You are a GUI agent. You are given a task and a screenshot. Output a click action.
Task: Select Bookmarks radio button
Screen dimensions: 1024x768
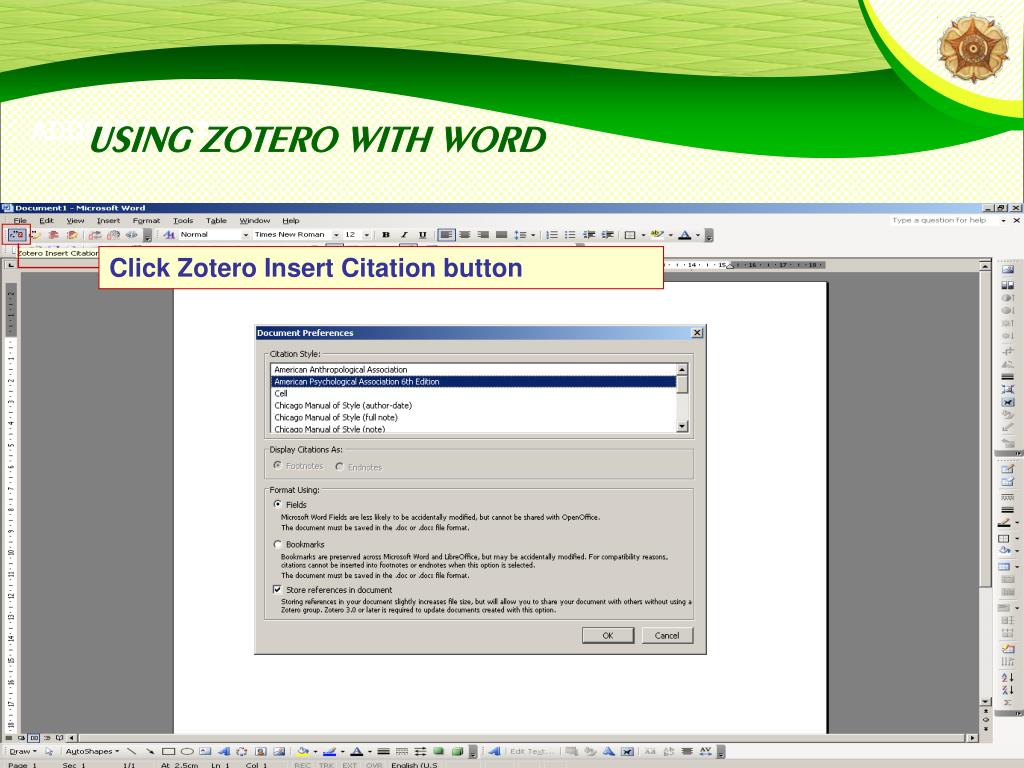coord(278,544)
